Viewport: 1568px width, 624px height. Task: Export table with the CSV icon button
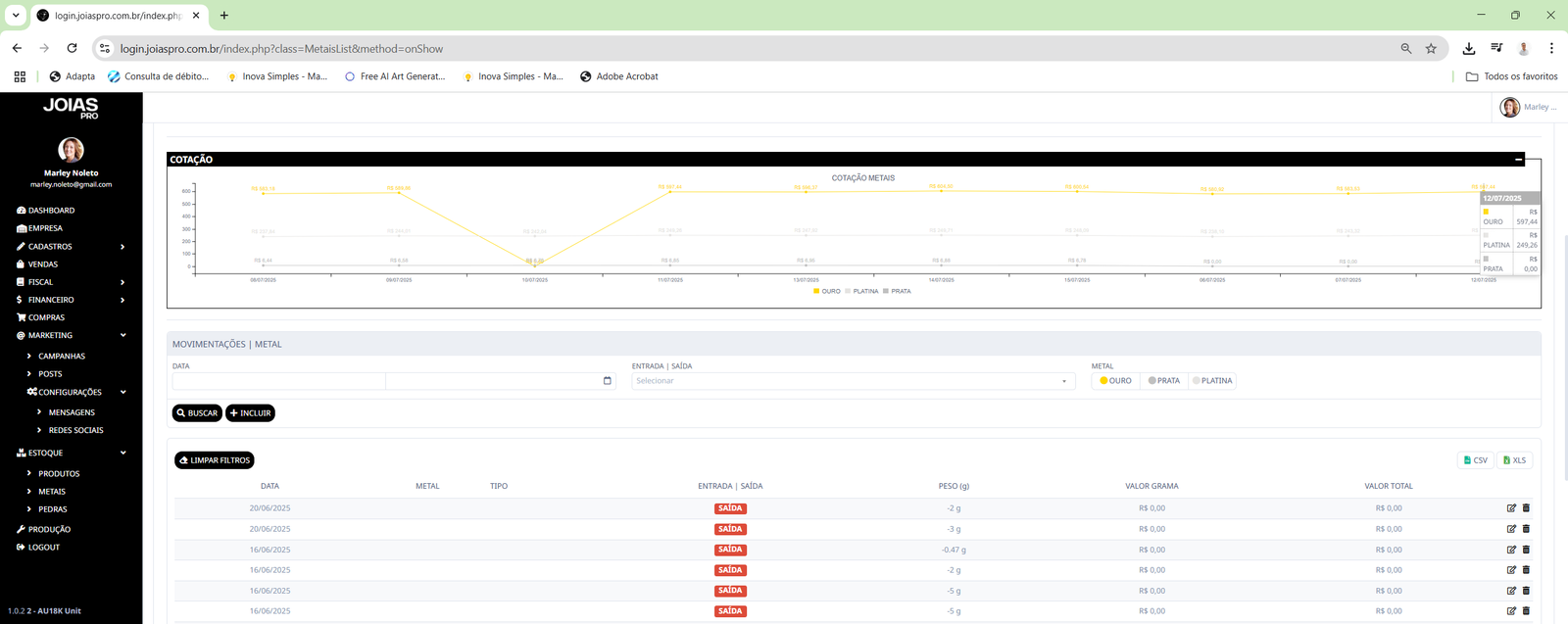click(x=1475, y=460)
